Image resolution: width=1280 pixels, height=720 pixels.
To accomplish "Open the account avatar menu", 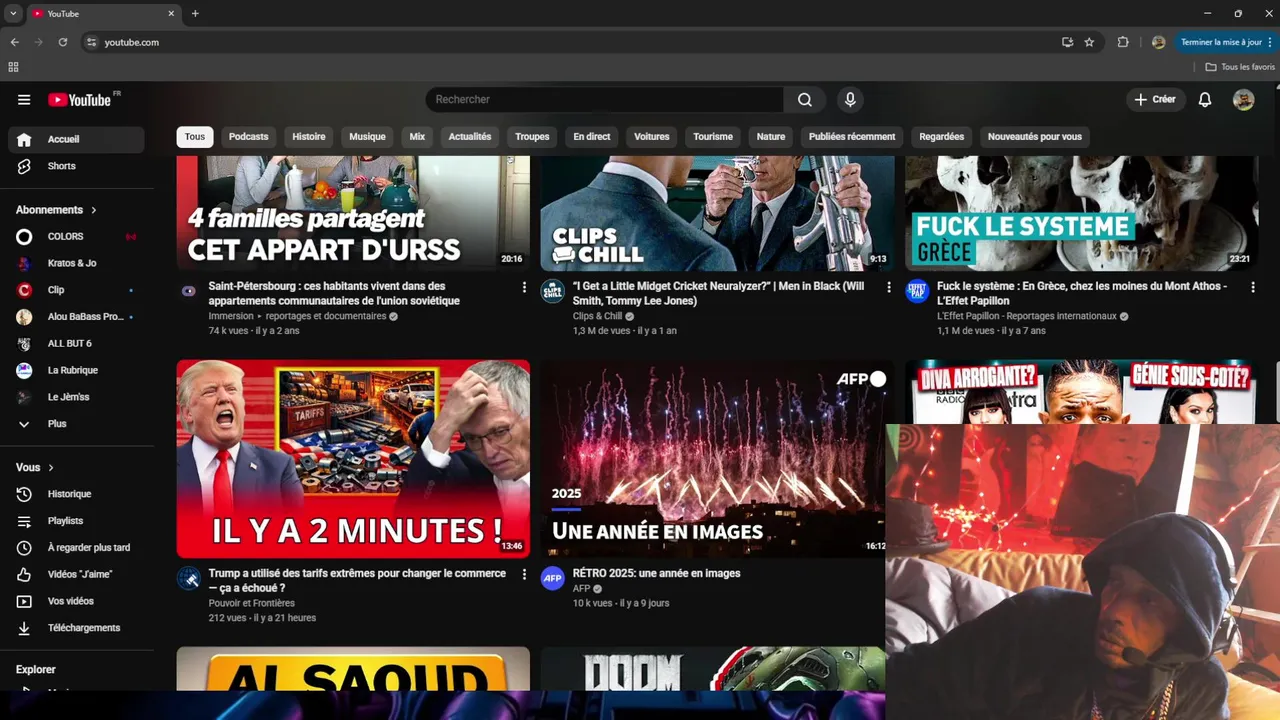I will click(1243, 100).
